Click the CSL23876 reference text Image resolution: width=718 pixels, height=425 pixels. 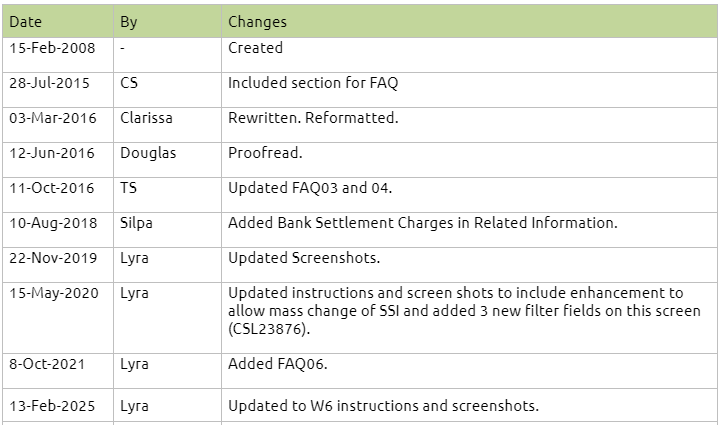269,329
